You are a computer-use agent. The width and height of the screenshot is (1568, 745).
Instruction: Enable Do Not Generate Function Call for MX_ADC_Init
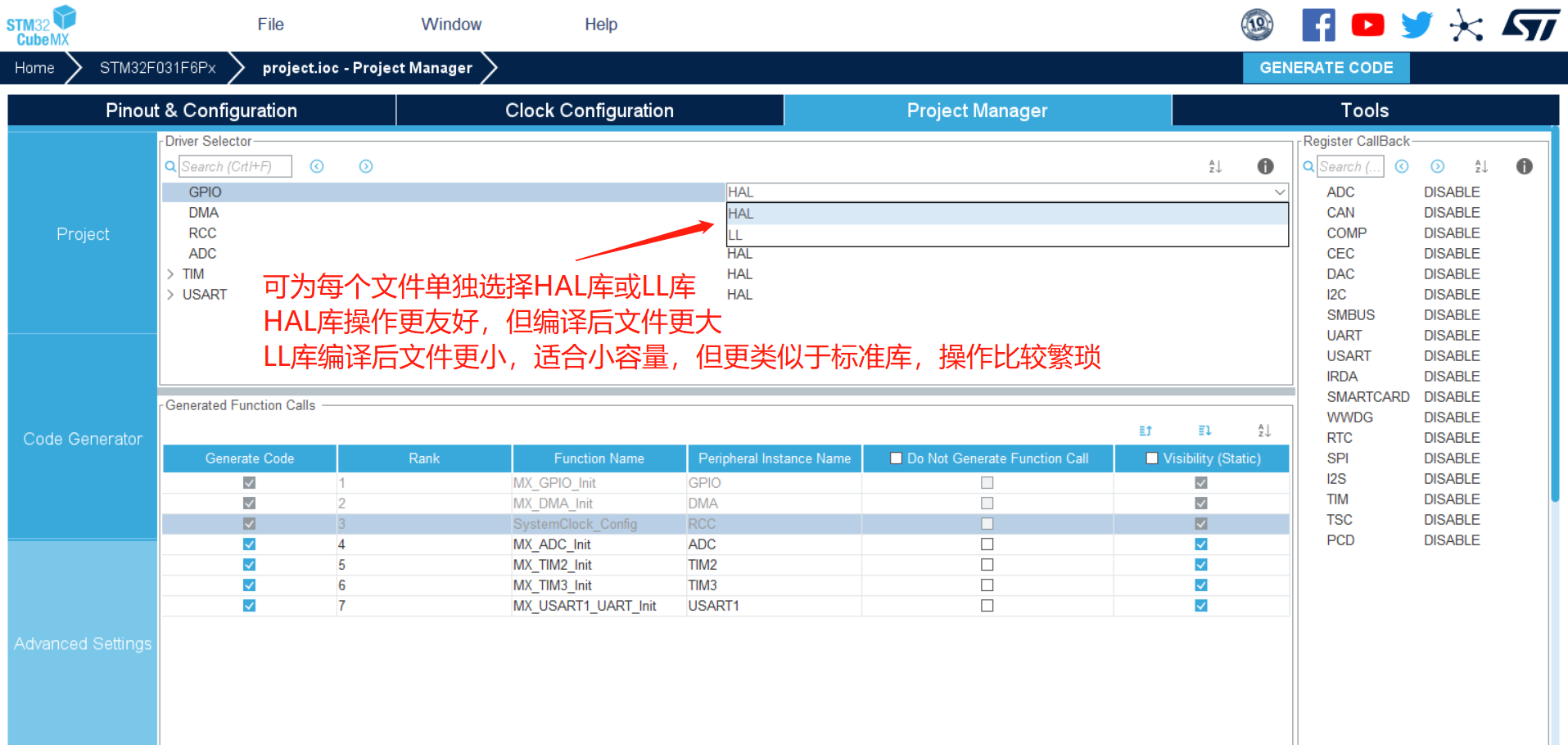987,544
